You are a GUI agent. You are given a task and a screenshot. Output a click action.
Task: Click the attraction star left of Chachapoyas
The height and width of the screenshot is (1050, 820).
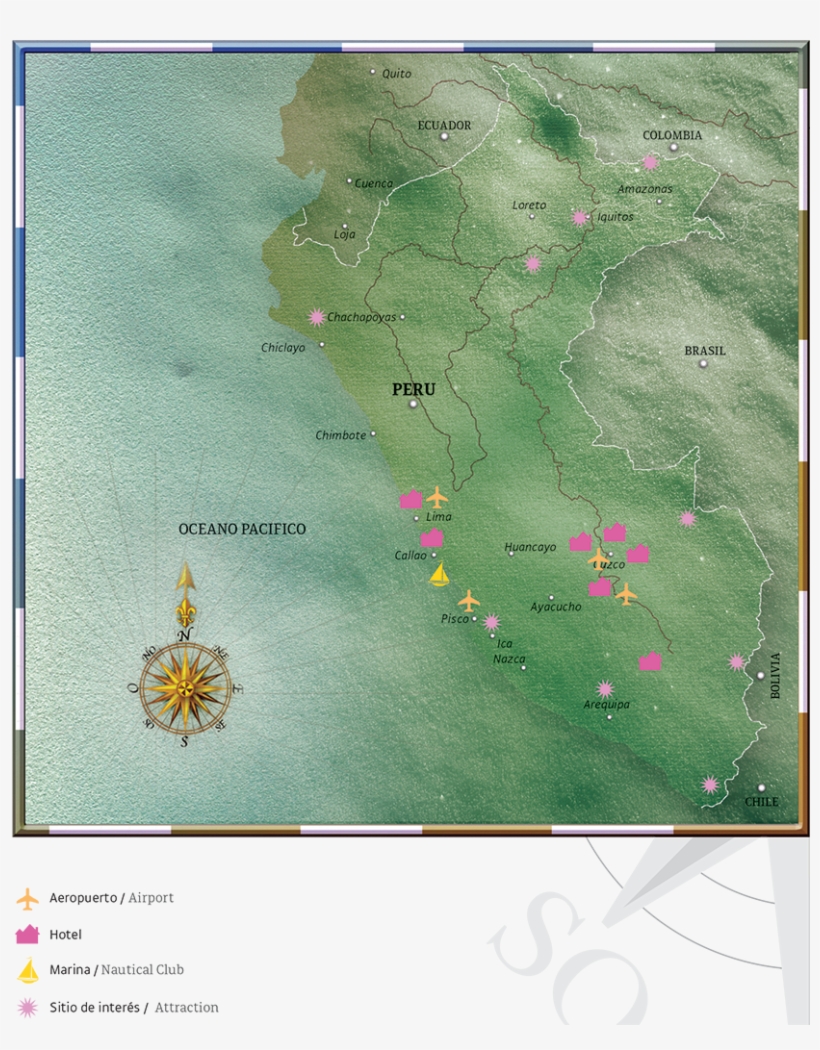pos(317,317)
